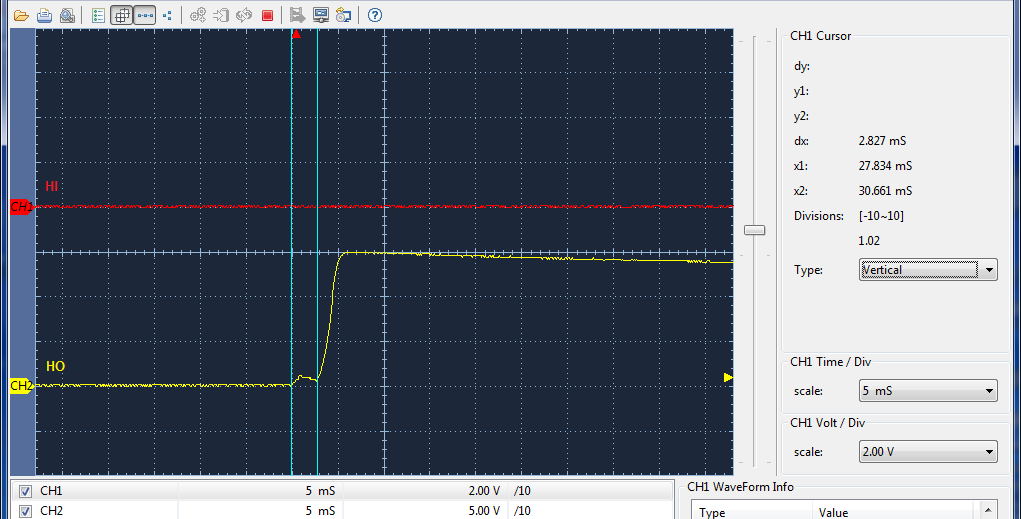Open the help question mark
1021x519 pixels.
pyautogui.click(x=374, y=15)
